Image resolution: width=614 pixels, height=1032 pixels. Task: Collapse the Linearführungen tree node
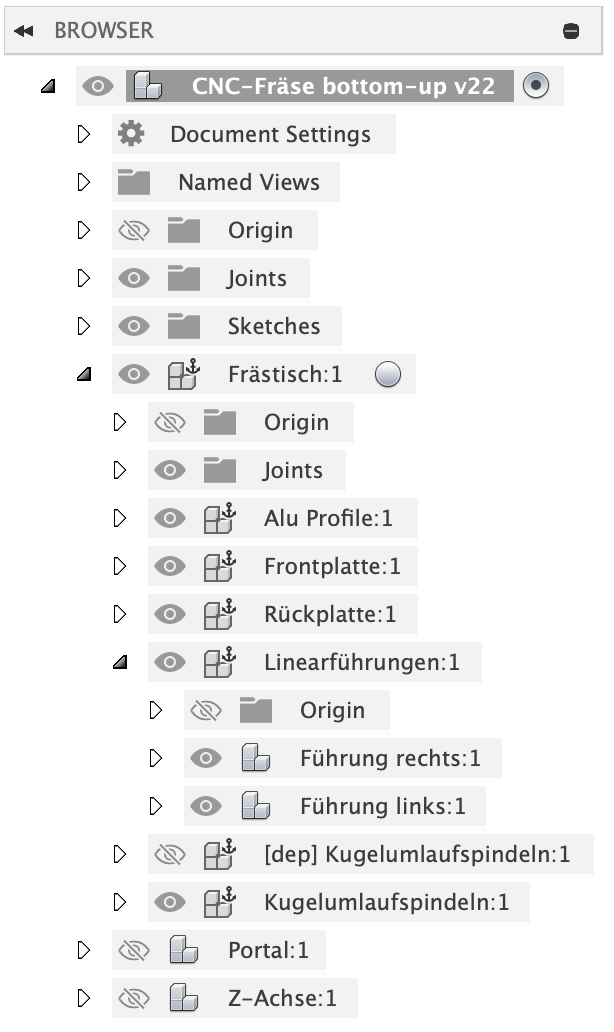coord(120,662)
